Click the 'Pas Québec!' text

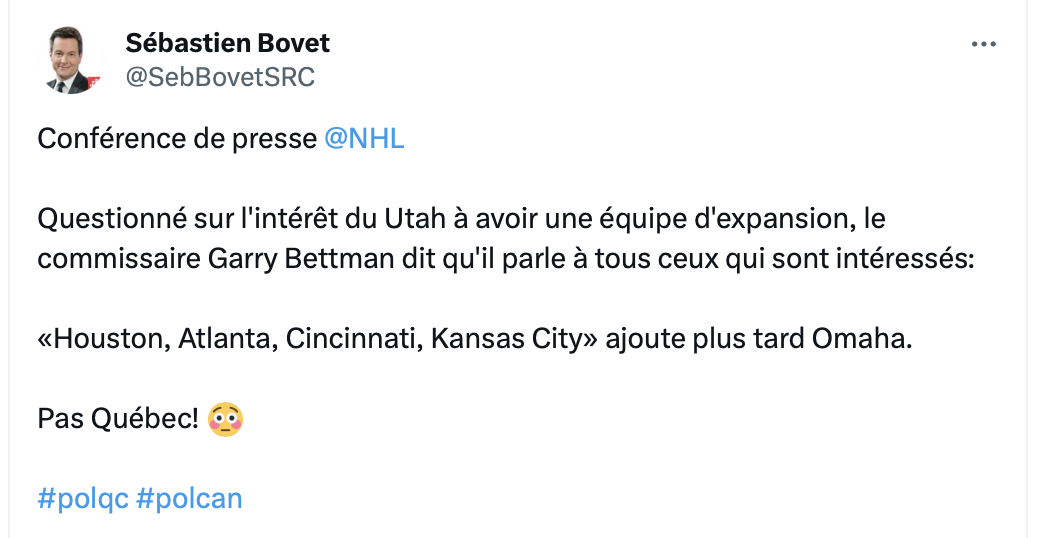pos(118,419)
